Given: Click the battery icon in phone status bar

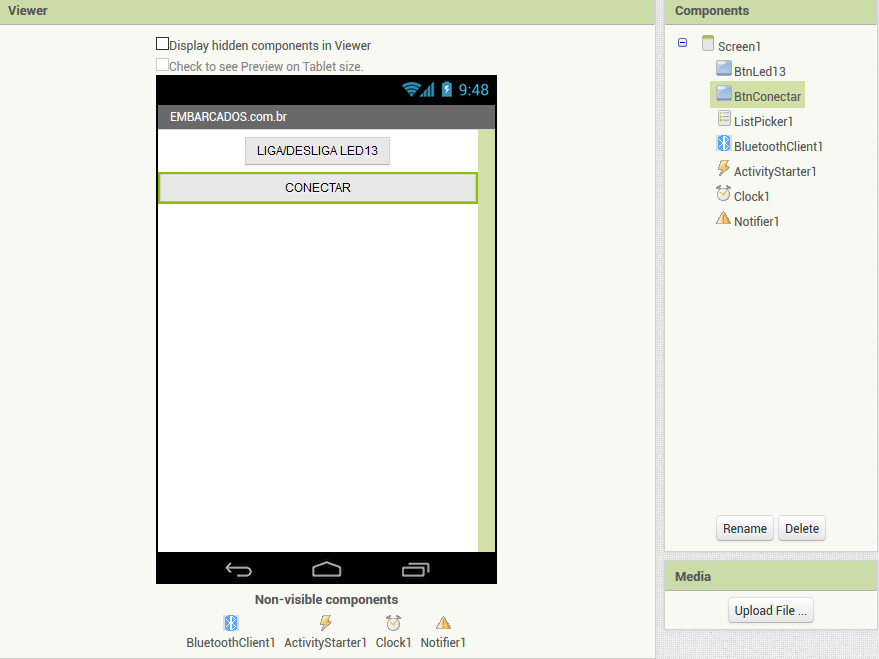Looking at the screenshot, I should tap(447, 89).
